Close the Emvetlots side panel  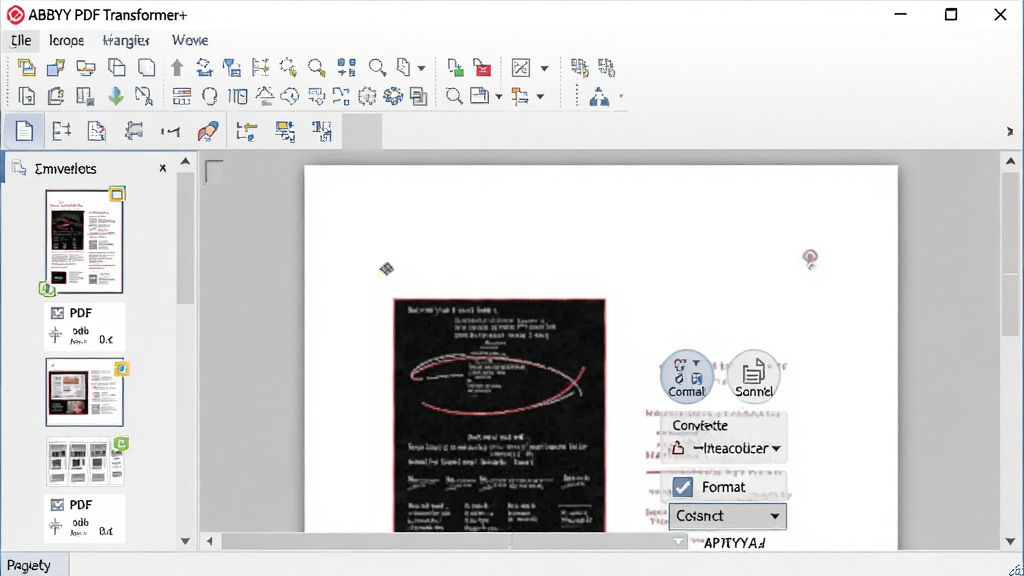163,168
